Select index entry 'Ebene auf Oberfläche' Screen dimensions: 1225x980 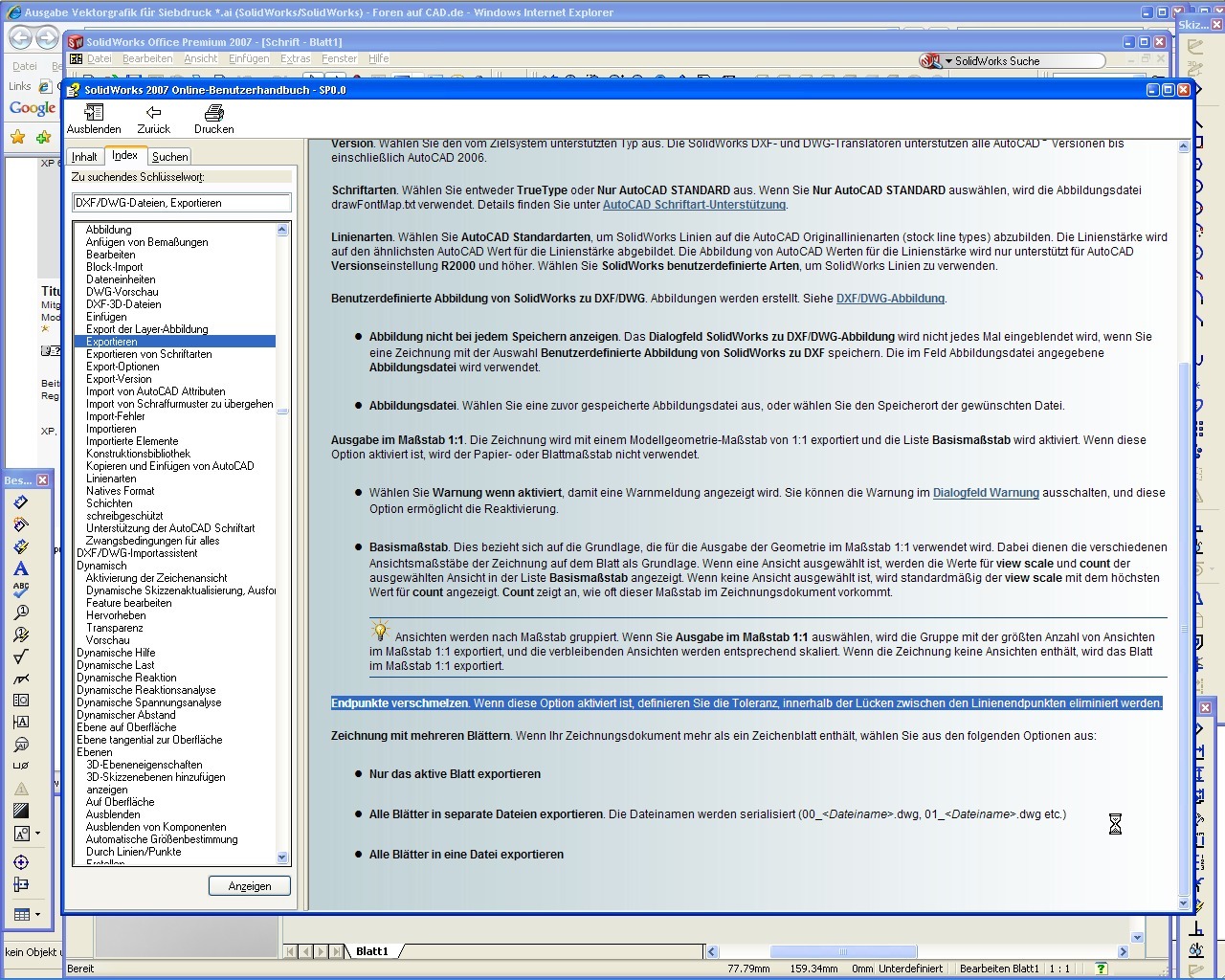126,727
